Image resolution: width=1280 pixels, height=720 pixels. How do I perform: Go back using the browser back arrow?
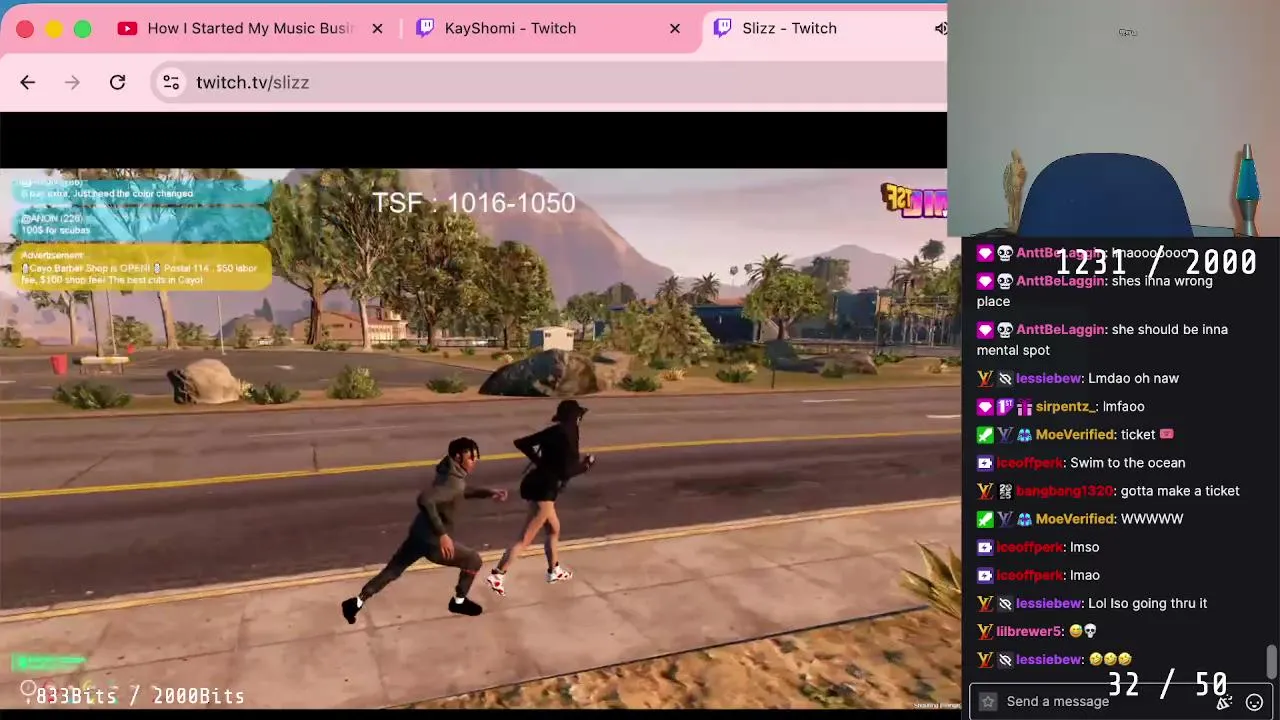click(x=28, y=82)
